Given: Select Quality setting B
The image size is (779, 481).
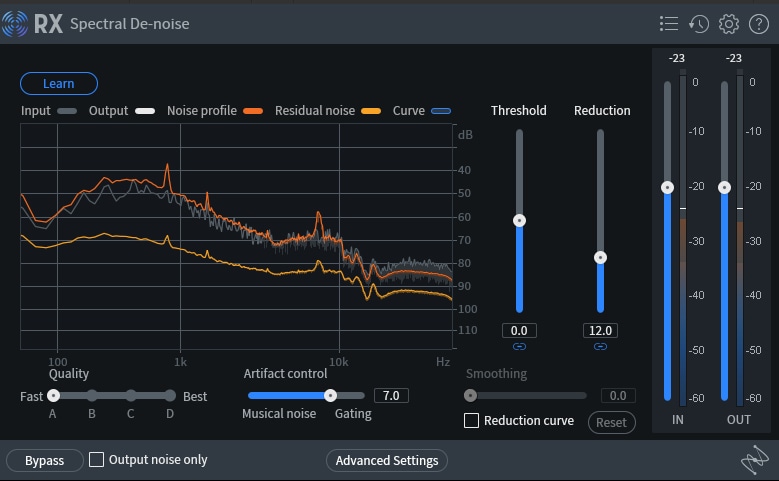Looking at the screenshot, I should [x=92, y=396].
